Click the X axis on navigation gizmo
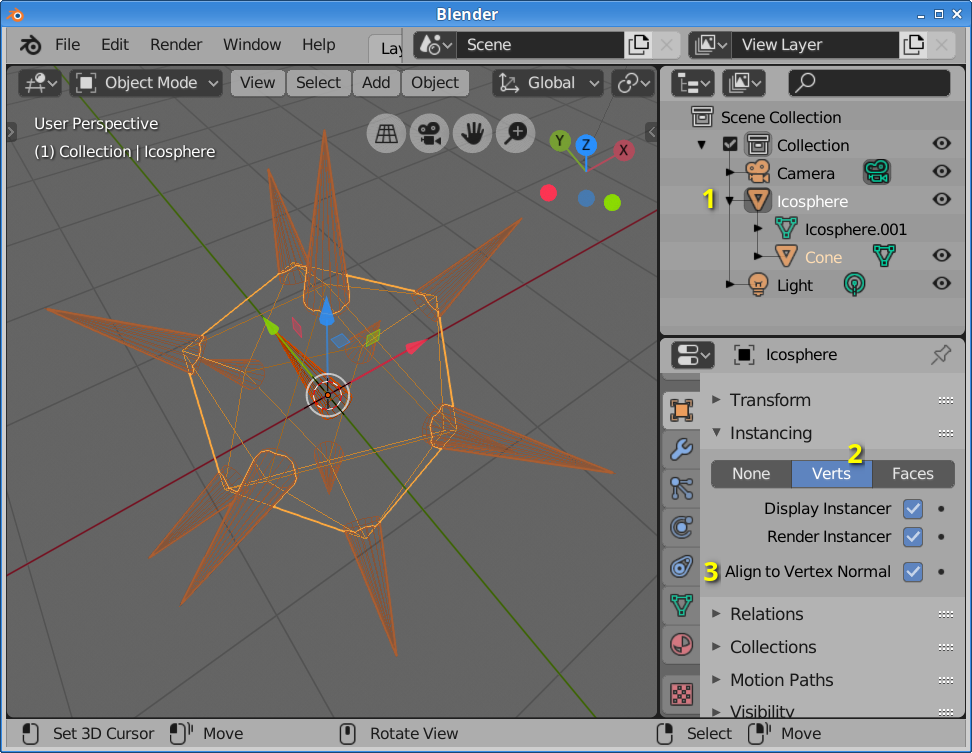972x753 pixels. pyautogui.click(x=624, y=150)
